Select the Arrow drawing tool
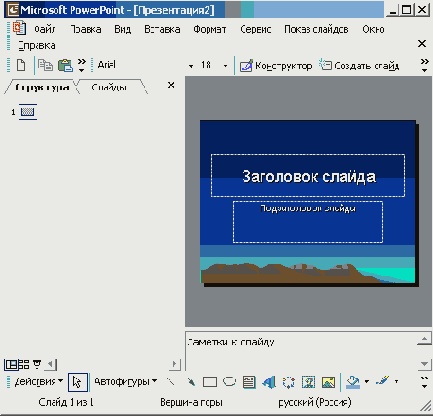Viewport: 433px width, 416px height. 191,382
